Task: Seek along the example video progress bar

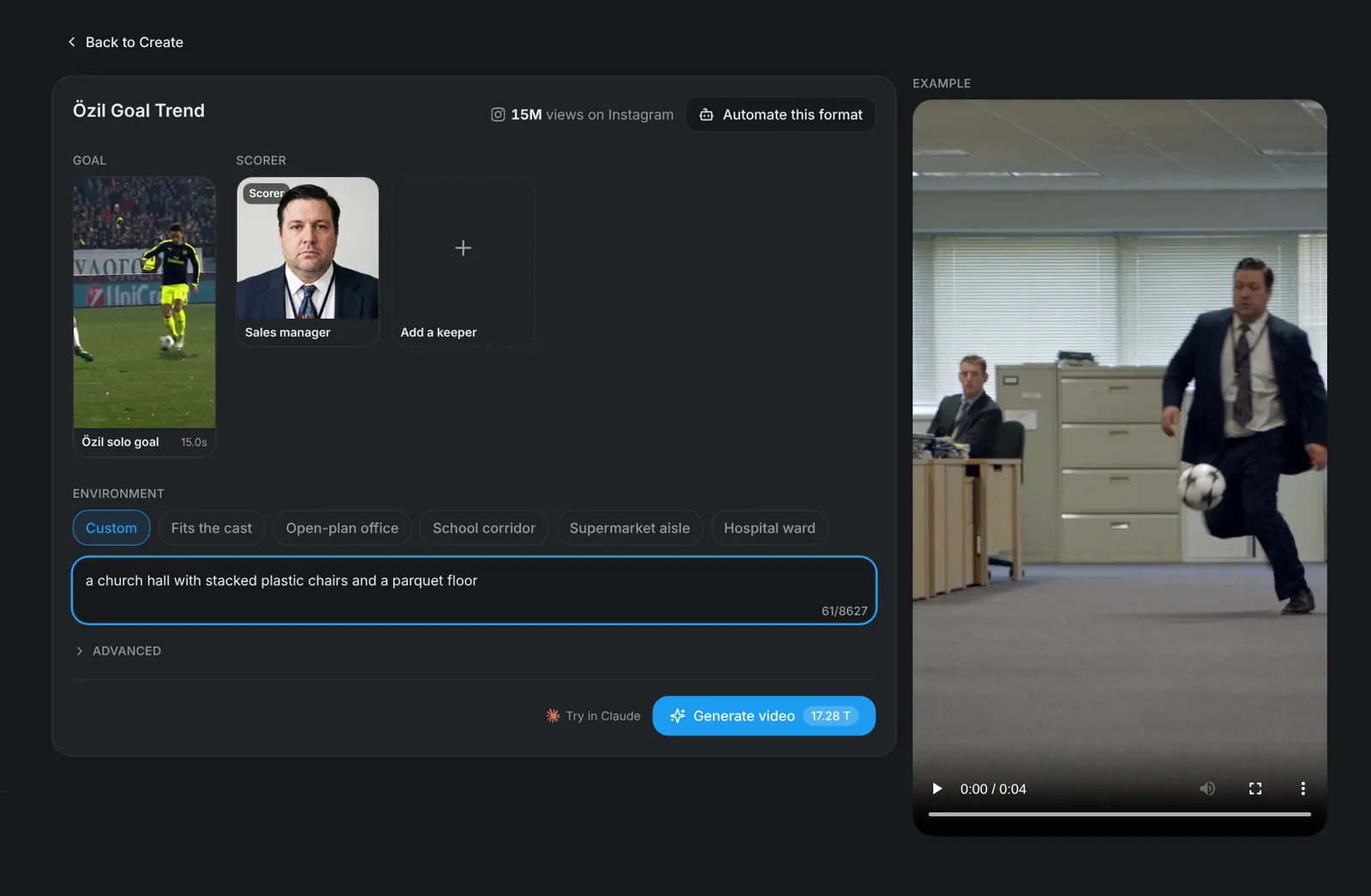Action: (x=1120, y=814)
